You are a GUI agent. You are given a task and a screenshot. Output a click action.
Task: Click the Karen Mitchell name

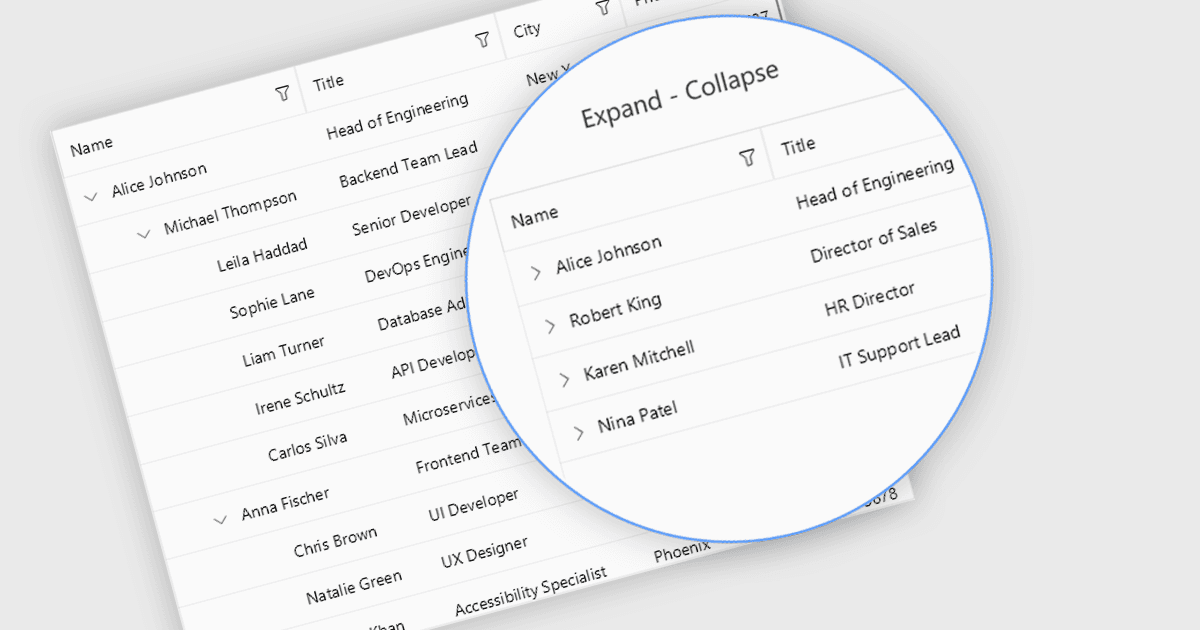coord(639,361)
